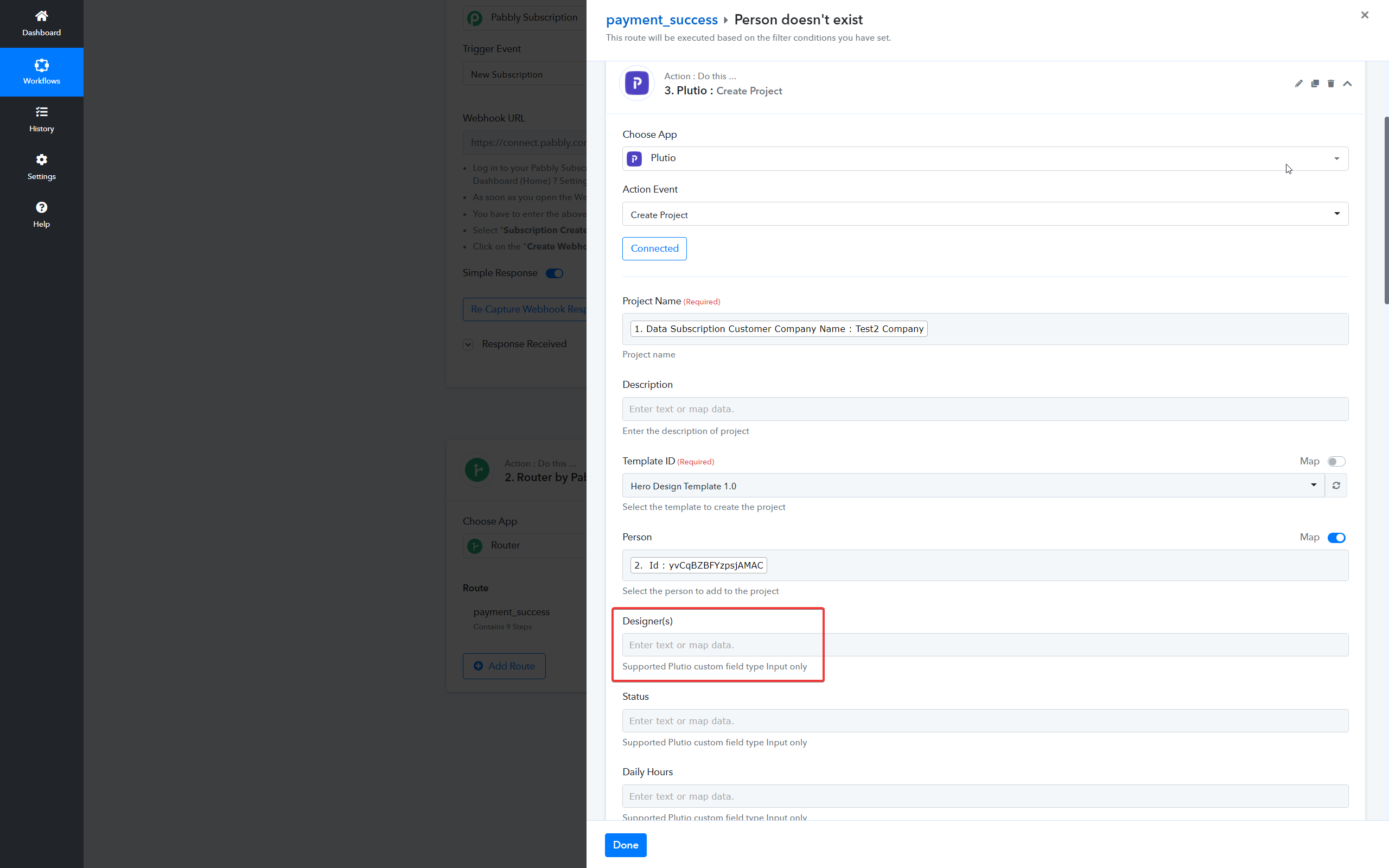Click the Pabbly Subscription app selector
The width and height of the screenshot is (1389, 868).
point(525,17)
